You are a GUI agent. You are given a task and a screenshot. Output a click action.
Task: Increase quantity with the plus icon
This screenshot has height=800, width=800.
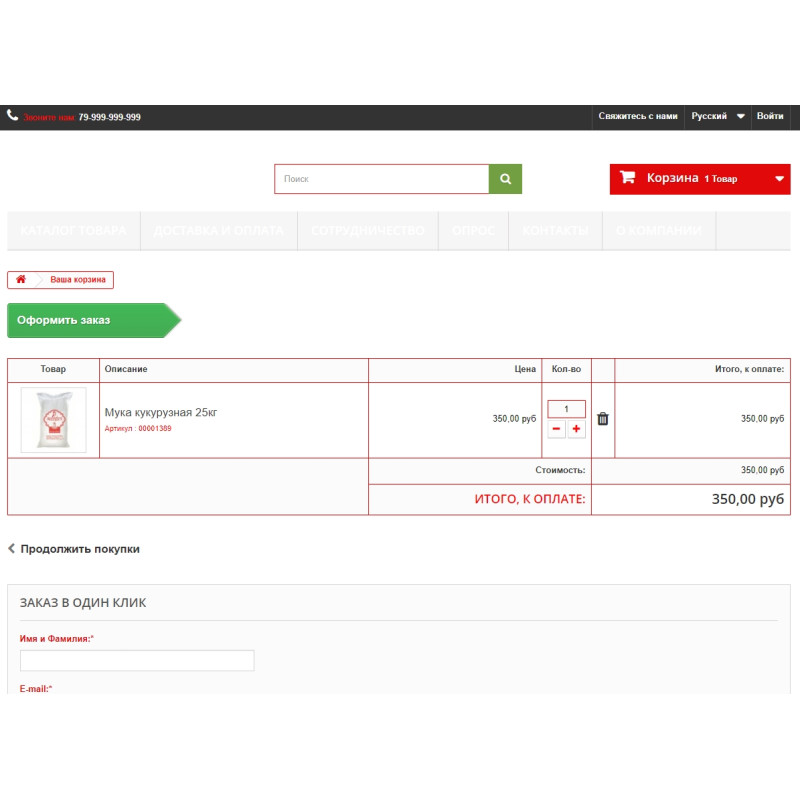click(x=575, y=430)
